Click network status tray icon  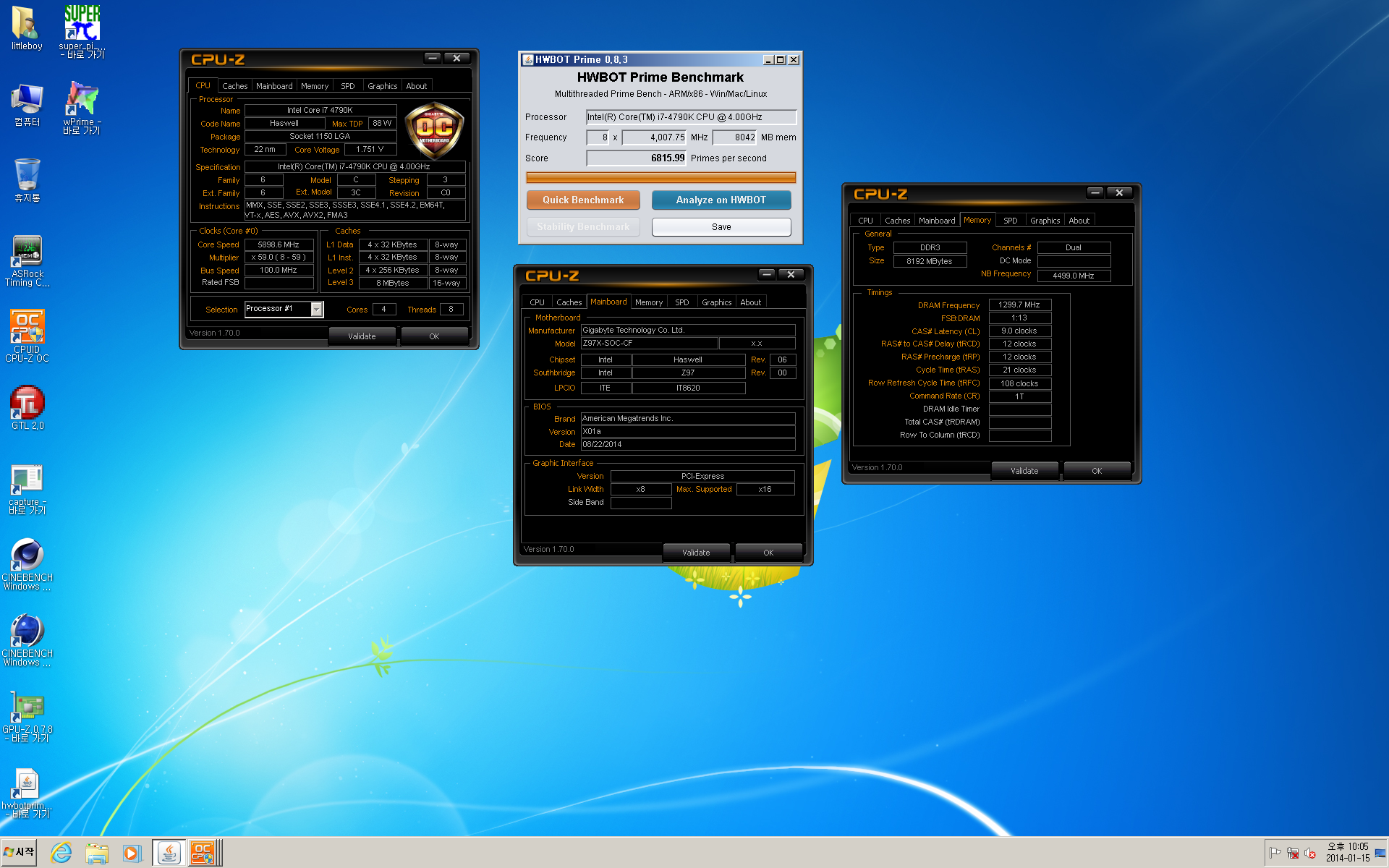tap(1293, 854)
